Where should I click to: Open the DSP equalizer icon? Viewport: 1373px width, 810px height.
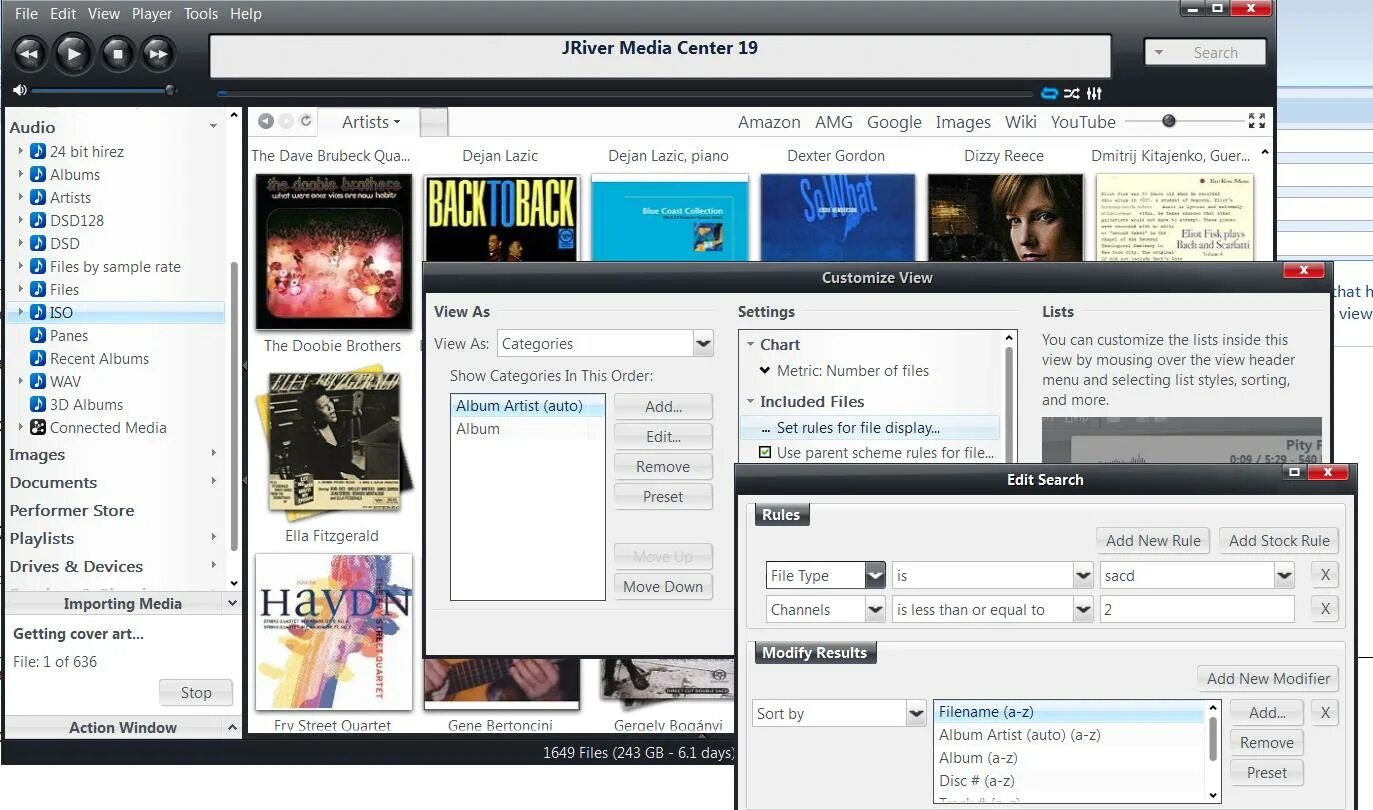[x=1094, y=93]
